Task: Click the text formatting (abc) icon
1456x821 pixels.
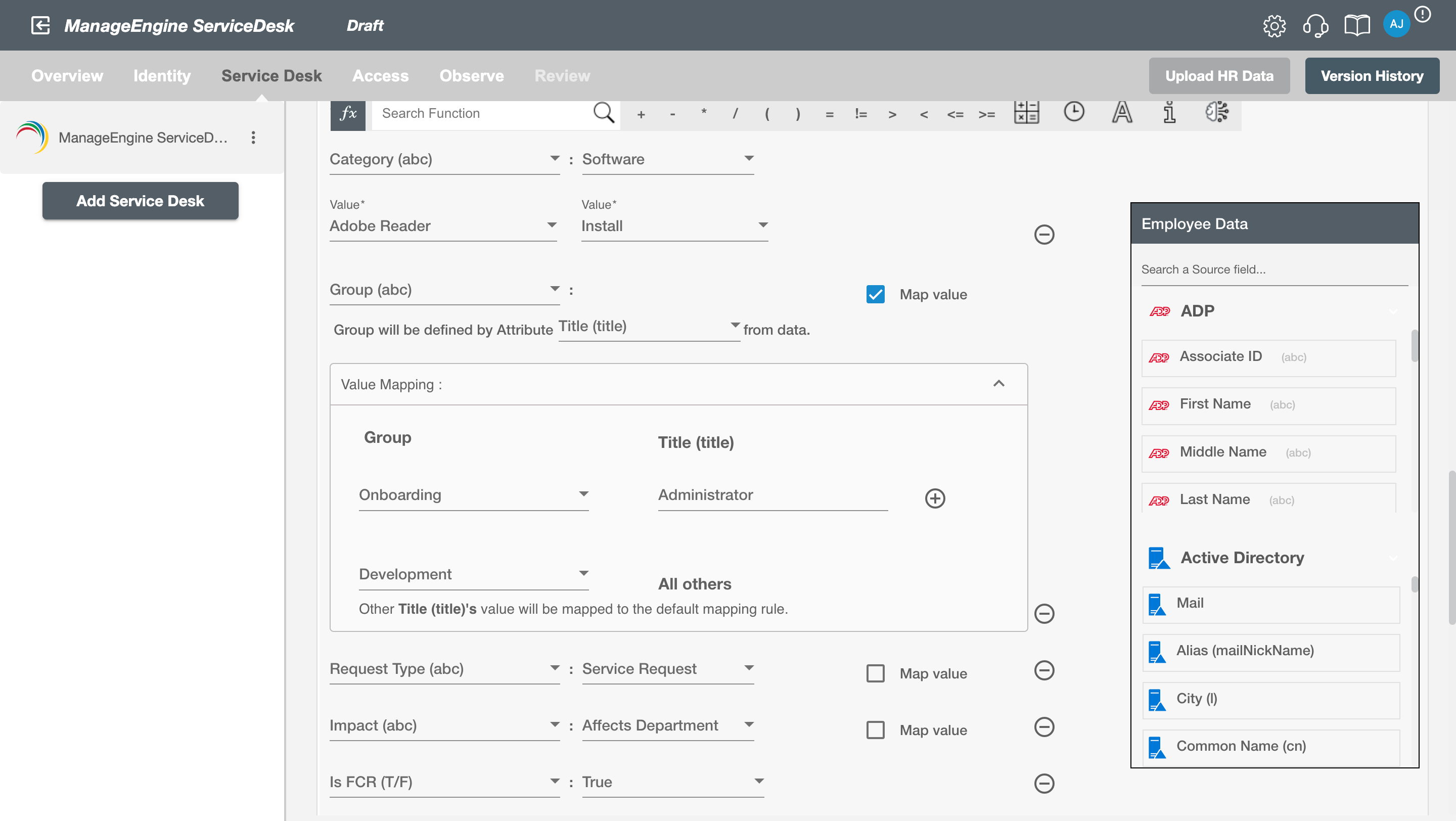Action: coord(1121,113)
